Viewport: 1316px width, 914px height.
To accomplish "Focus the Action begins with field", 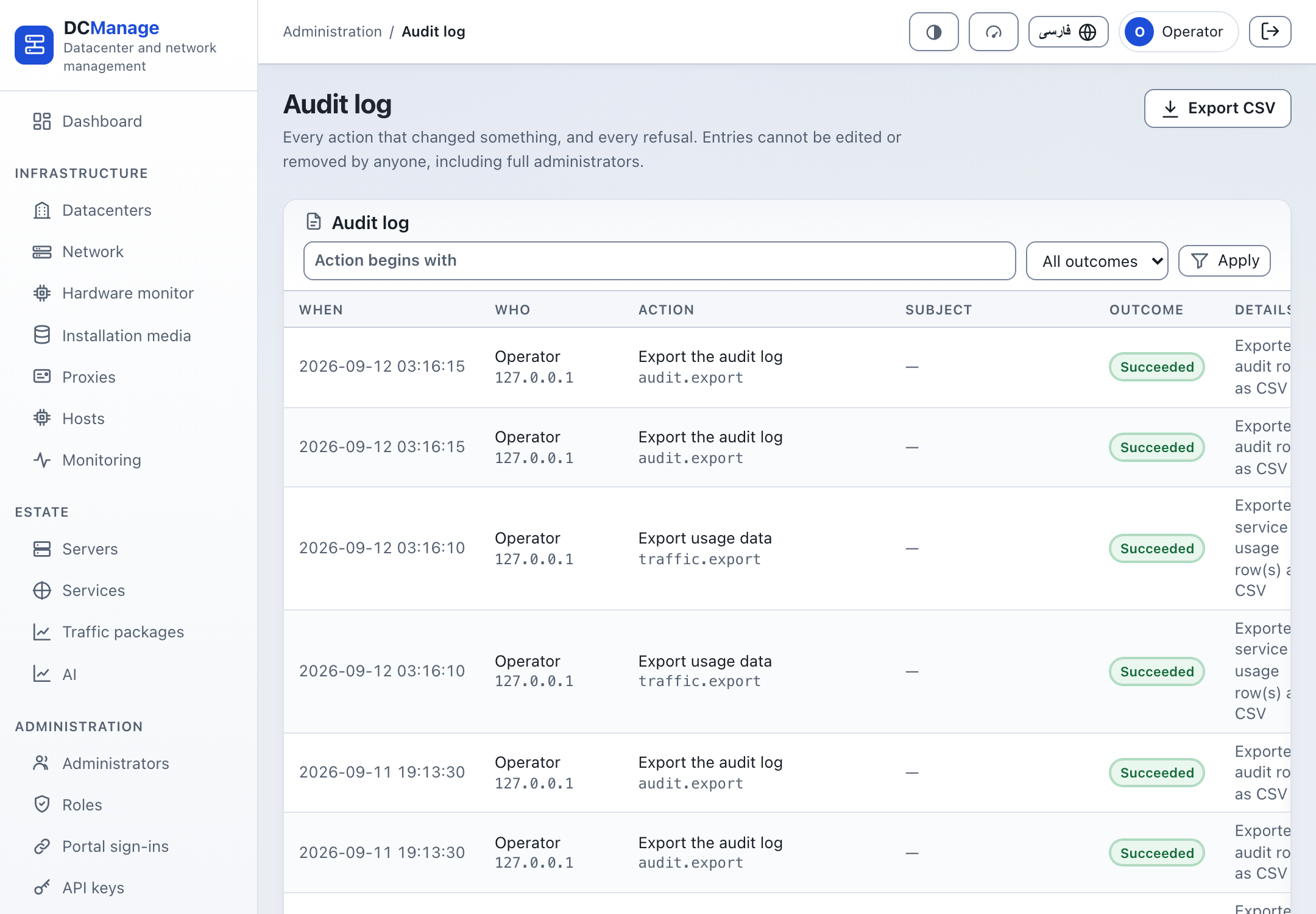I will pos(659,261).
